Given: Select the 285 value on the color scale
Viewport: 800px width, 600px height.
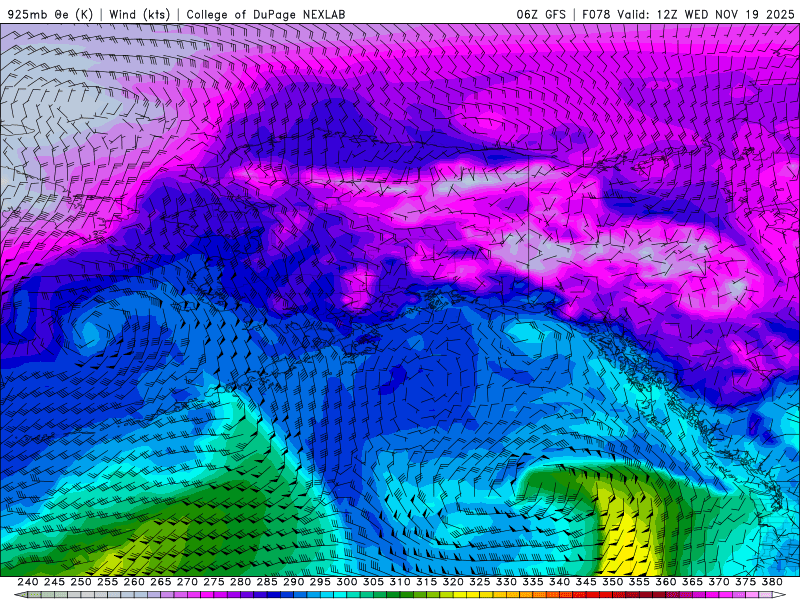Looking at the screenshot, I should pos(266,582).
